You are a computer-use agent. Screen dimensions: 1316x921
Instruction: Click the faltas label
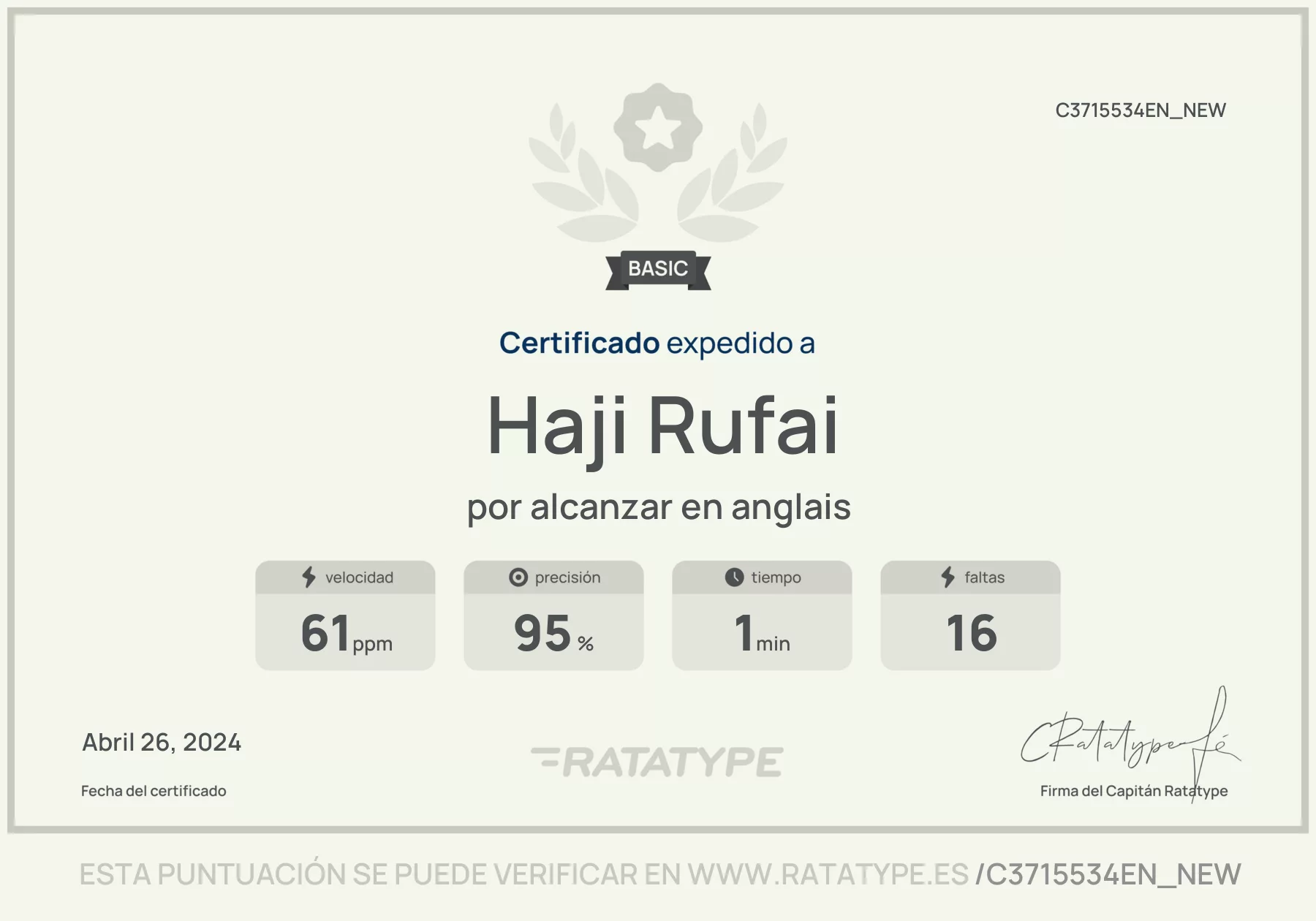click(x=984, y=577)
